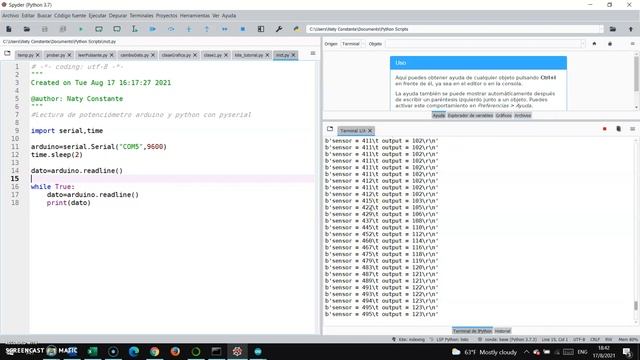Switch to Explorador de variables tab
Viewport: 640px width, 360px height.
[x=470, y=116]
